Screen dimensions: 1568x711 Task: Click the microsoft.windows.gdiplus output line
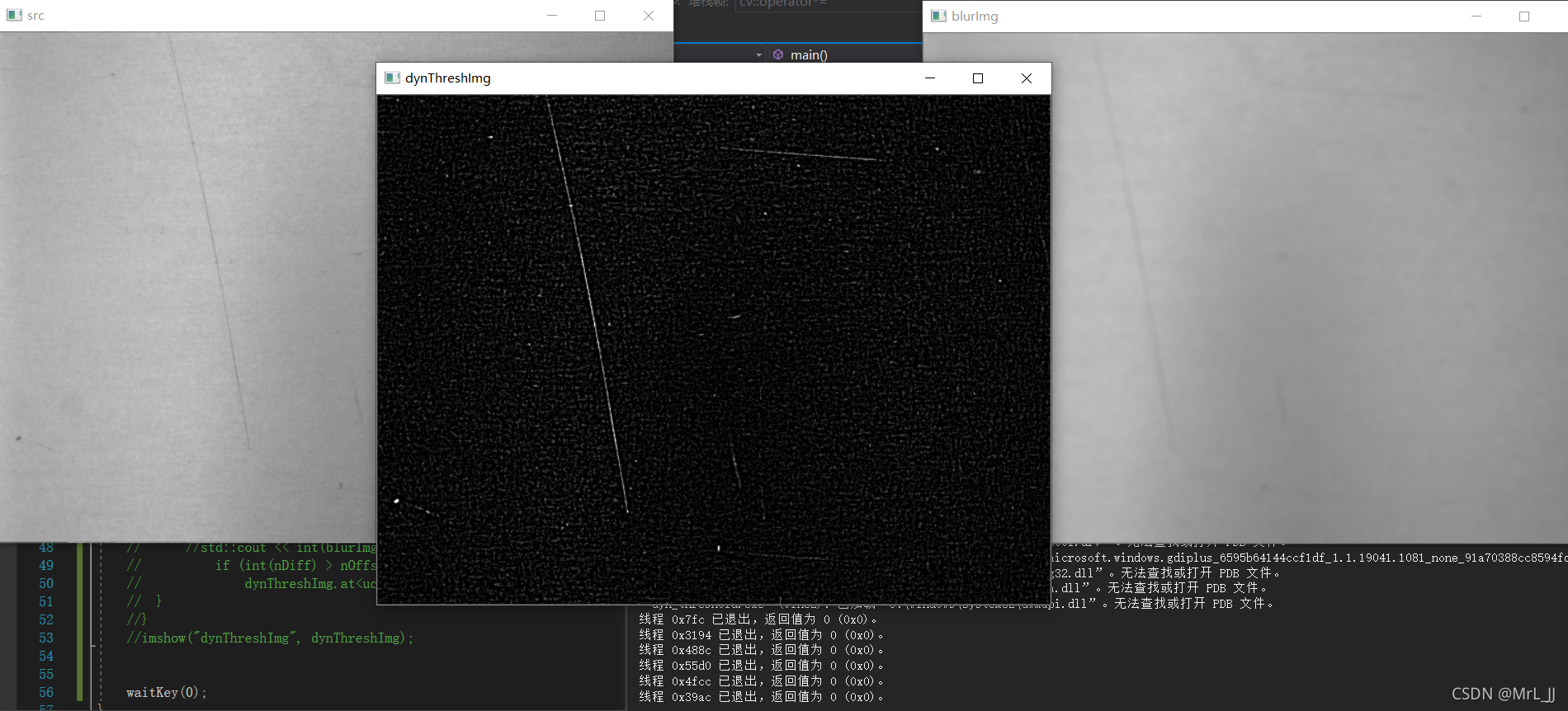[x=1310, y=558]
